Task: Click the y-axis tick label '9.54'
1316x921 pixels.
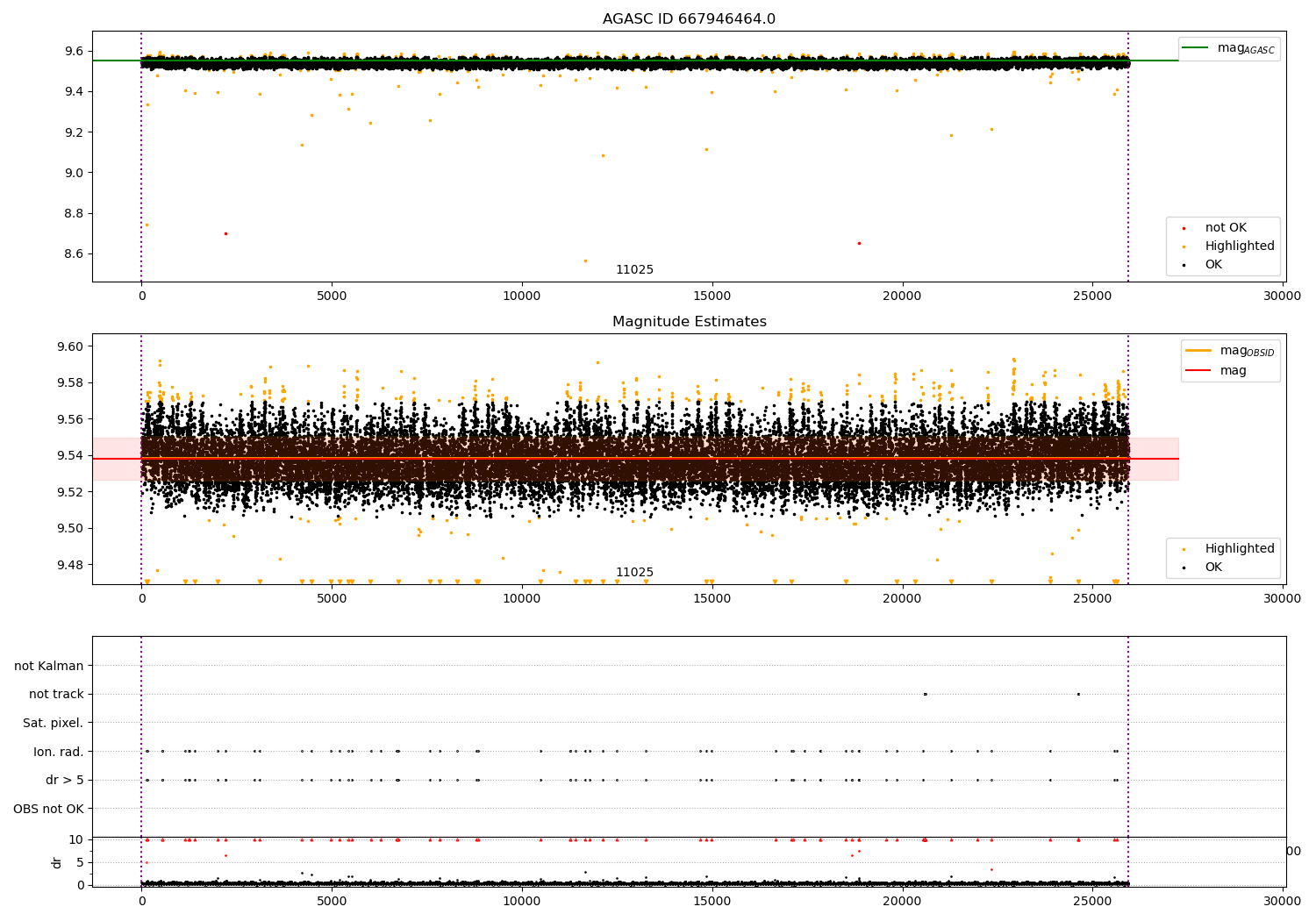Action: (70, 456)
